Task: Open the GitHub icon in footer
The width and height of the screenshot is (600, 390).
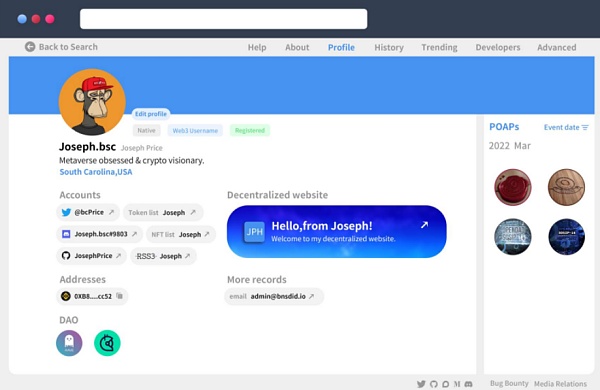Action: pyautogui.click(x=434, y=384)
